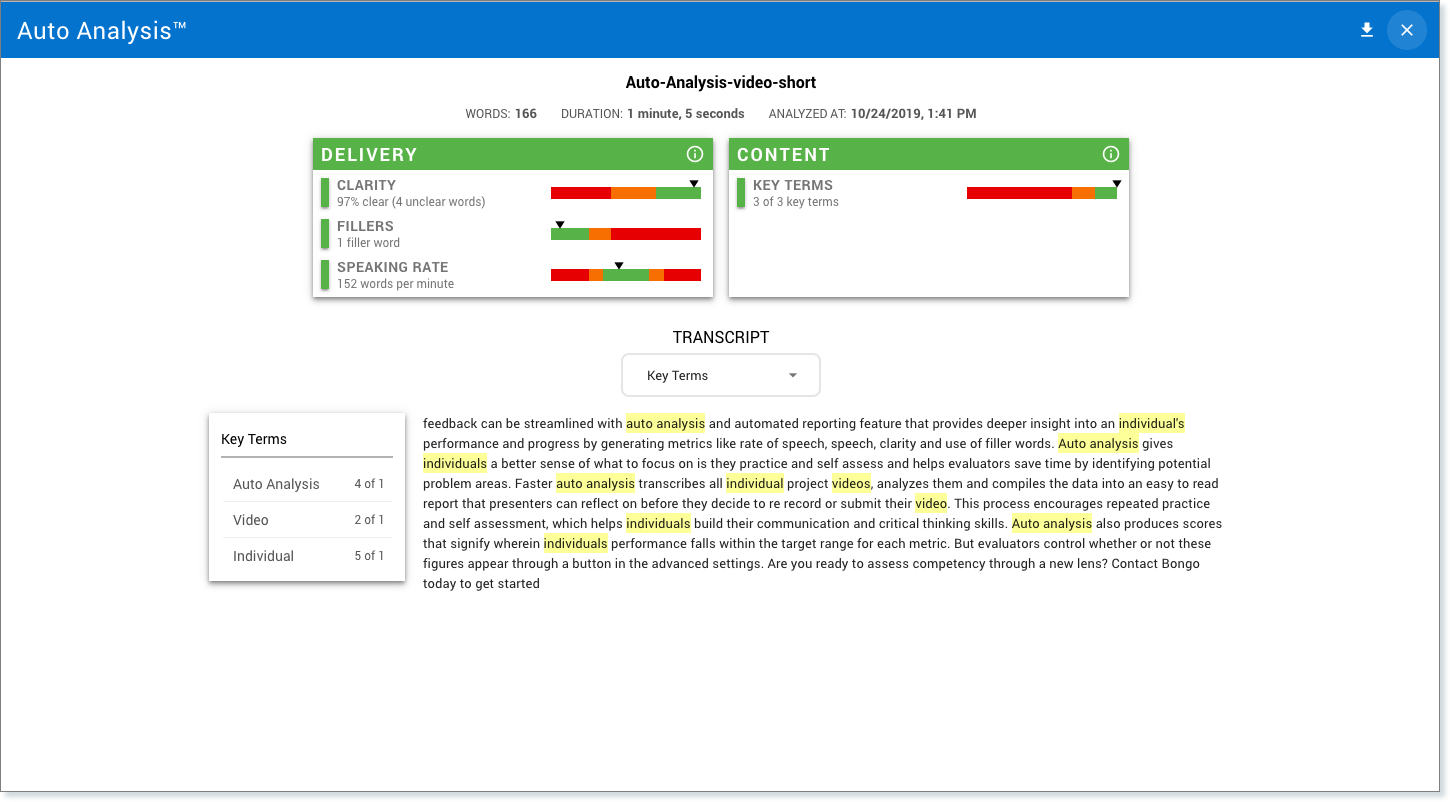Click the download report icon

[x=1367, y=30]
